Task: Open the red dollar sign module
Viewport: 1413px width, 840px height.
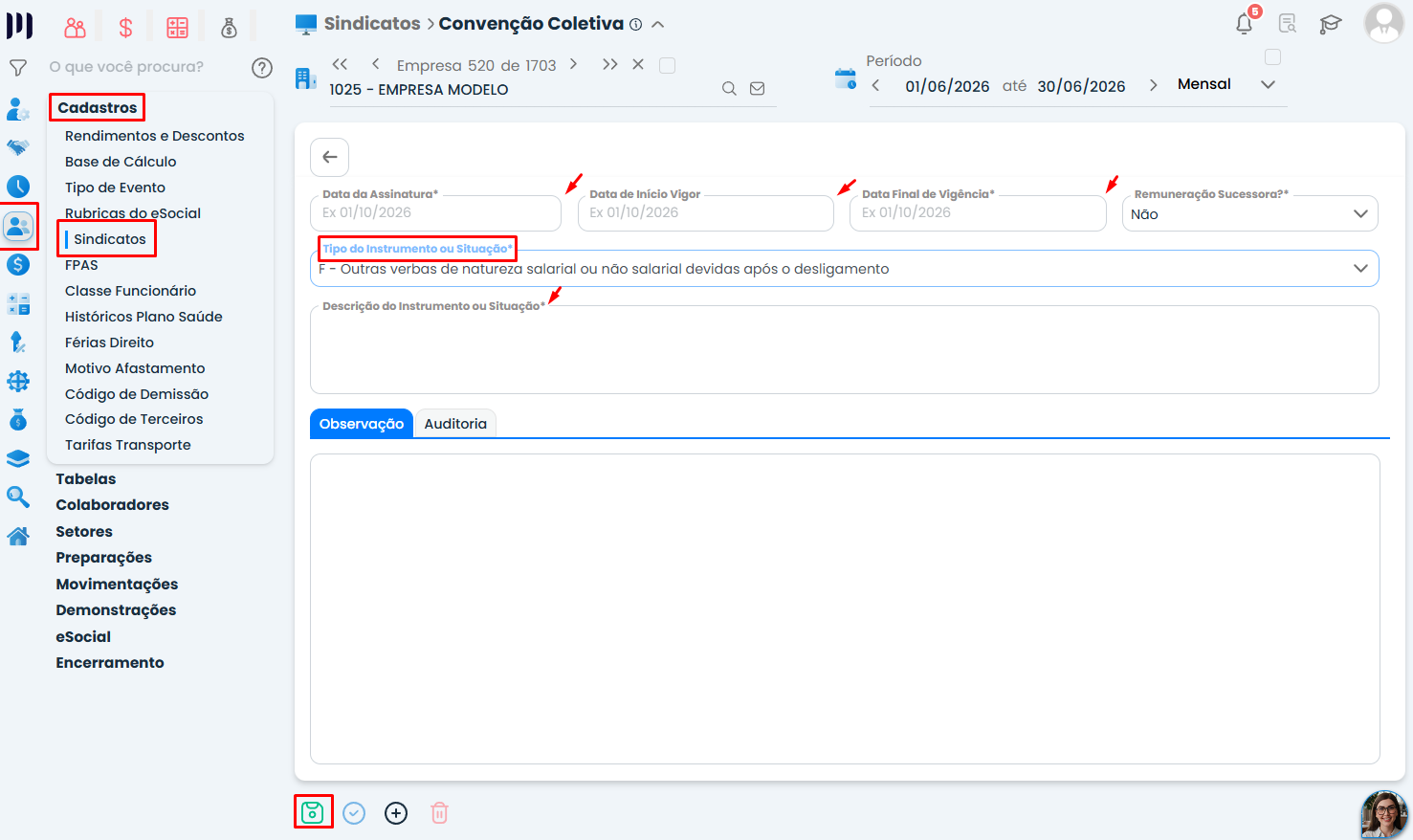Action: pyautogui.click(x=125, y=28)
